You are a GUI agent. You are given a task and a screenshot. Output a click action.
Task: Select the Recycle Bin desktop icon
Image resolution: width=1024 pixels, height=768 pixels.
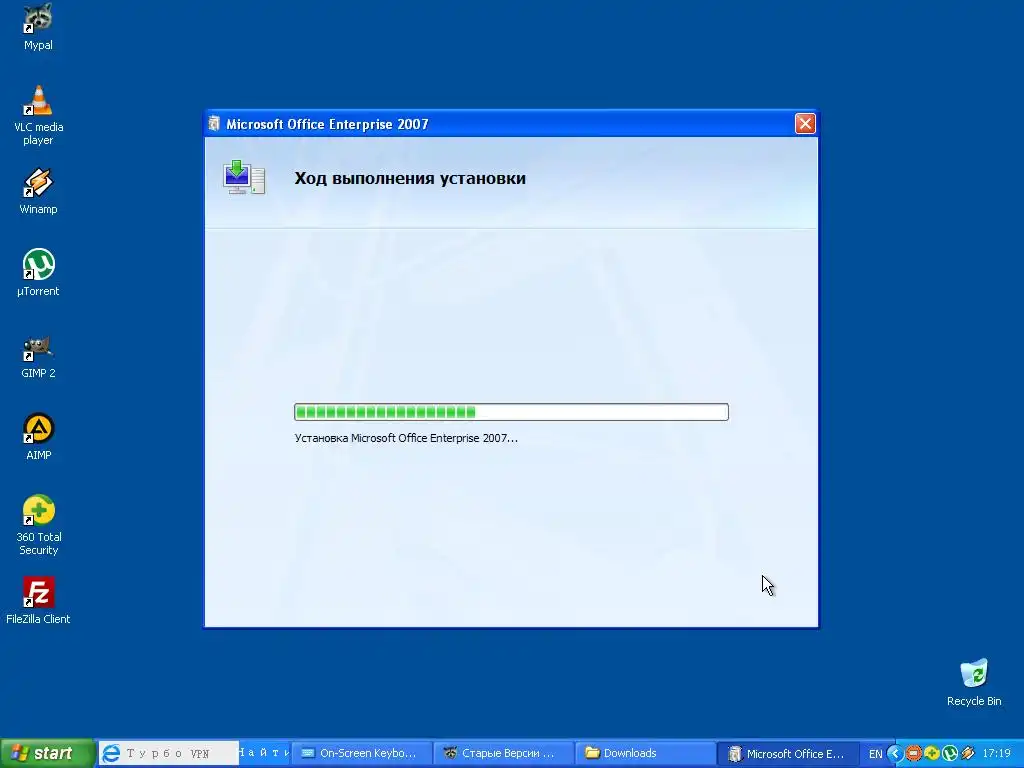(x=974, y=682)
